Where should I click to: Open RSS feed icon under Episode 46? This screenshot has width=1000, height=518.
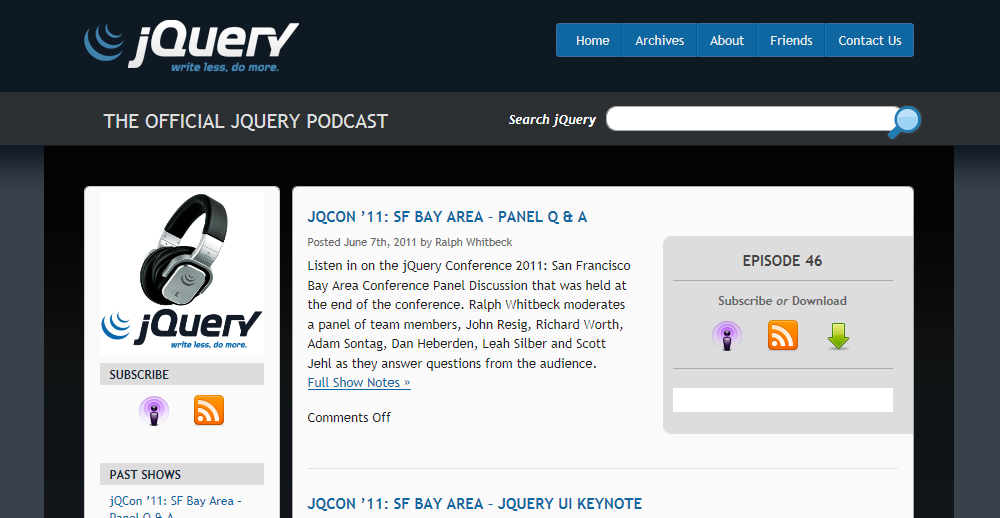783,336
